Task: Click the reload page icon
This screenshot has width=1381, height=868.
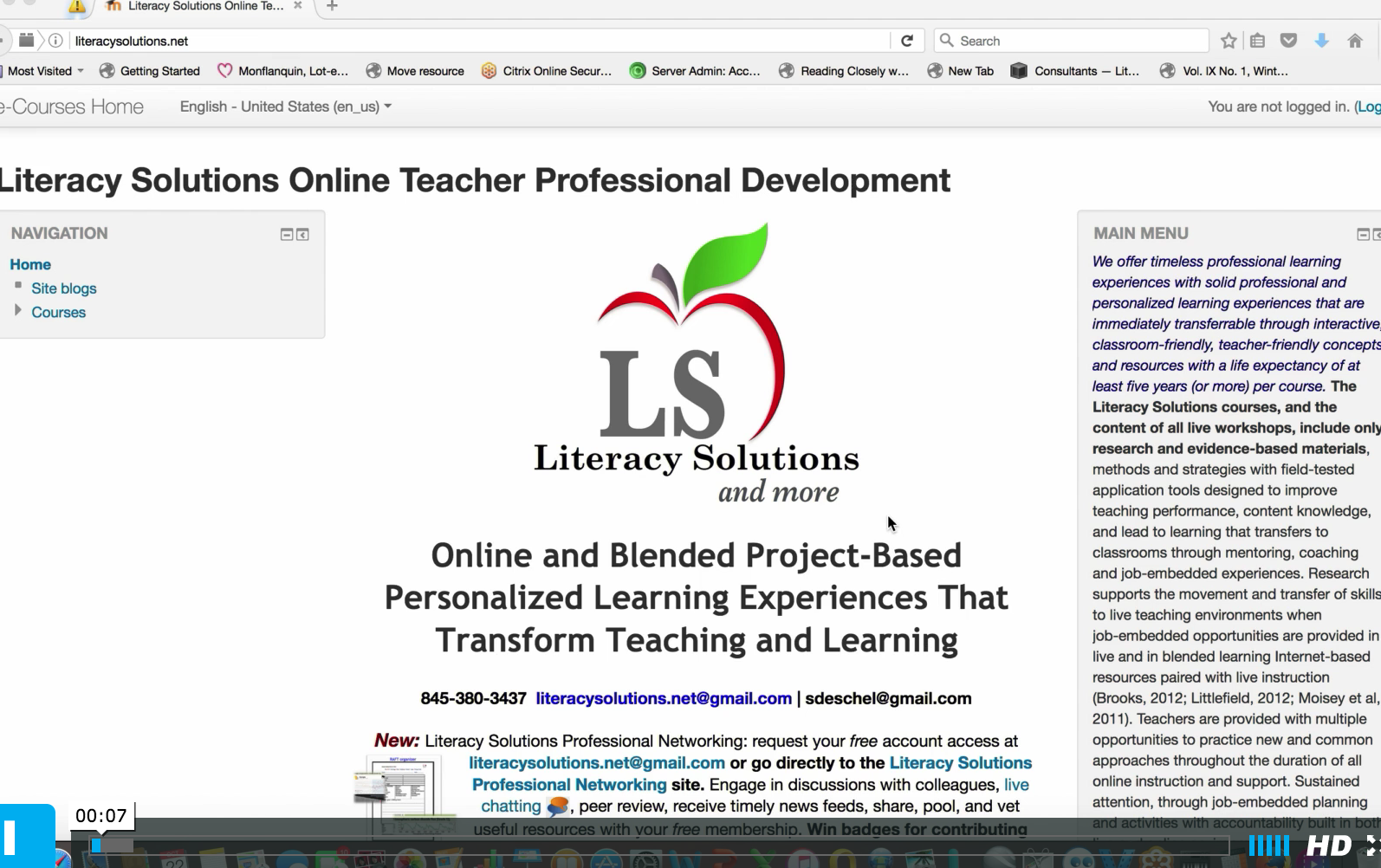Action: [906, 41]
